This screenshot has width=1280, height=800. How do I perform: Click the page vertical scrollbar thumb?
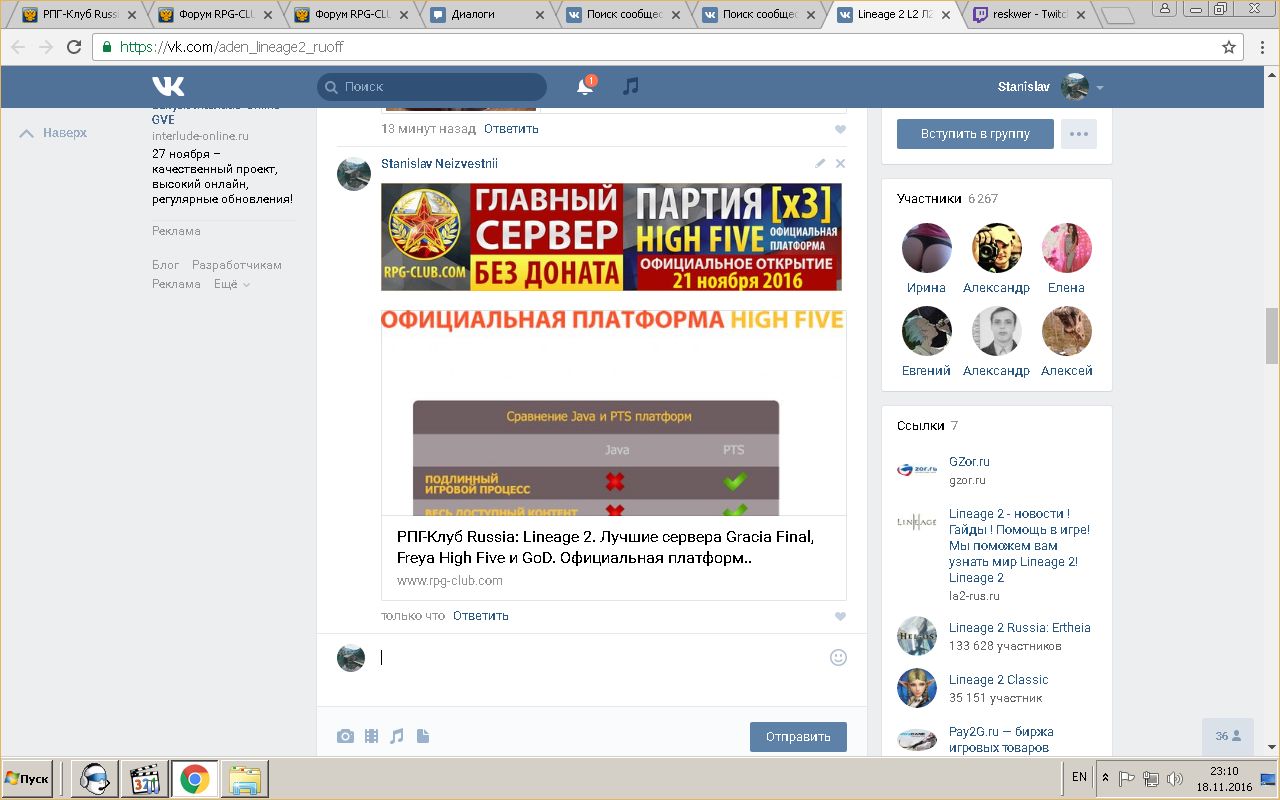pos(1272,336)
